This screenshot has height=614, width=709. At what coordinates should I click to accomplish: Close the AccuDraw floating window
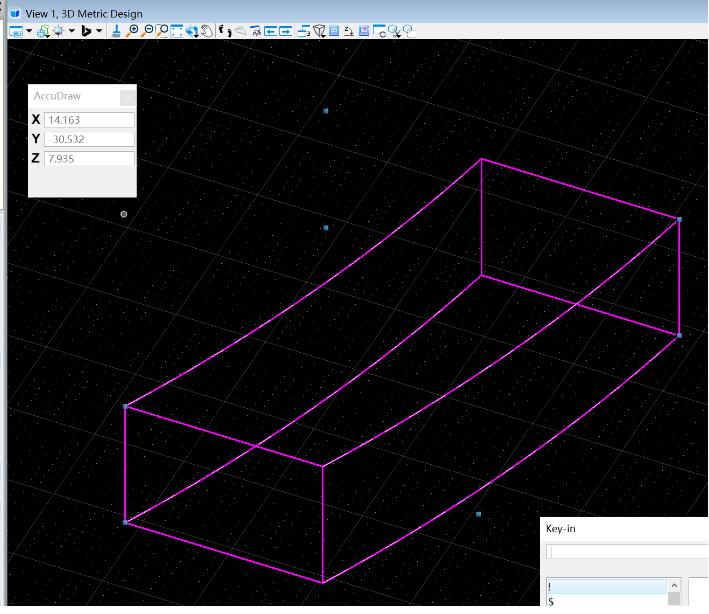(x=127, y=97)
